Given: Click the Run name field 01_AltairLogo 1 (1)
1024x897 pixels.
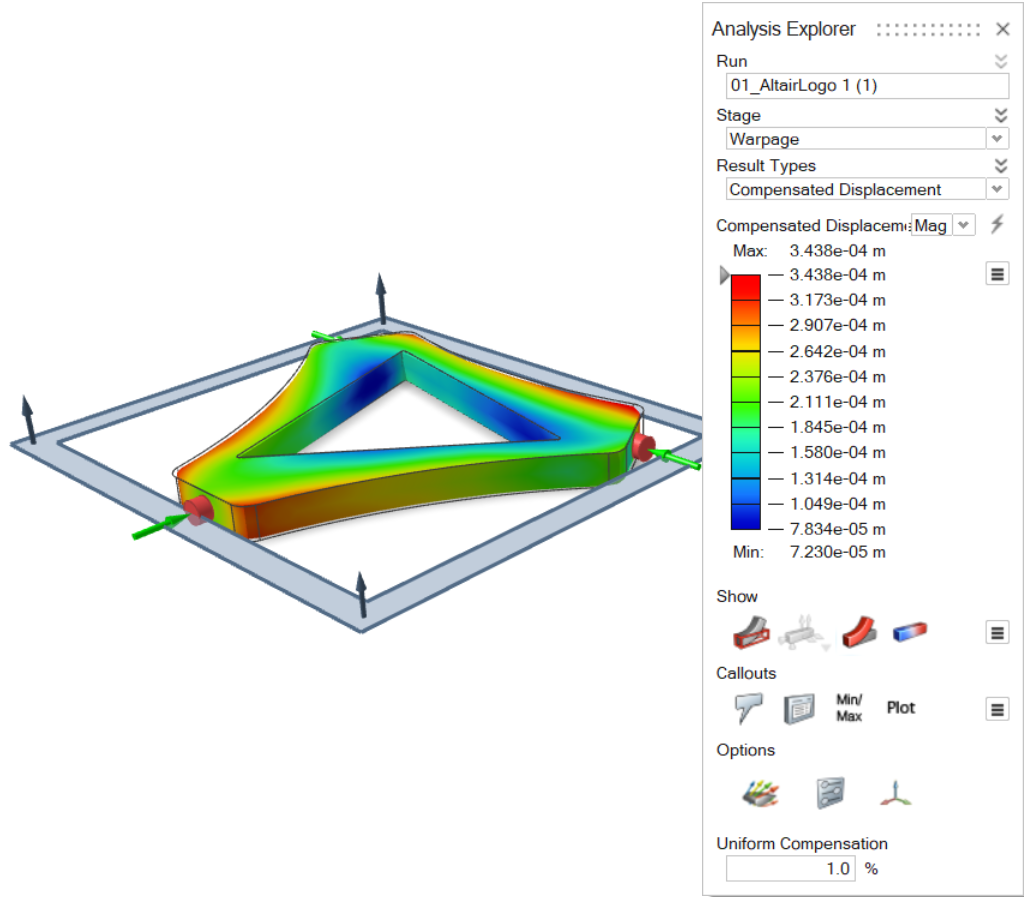Looking at the screenshot, I should click(x=867, y=86).
